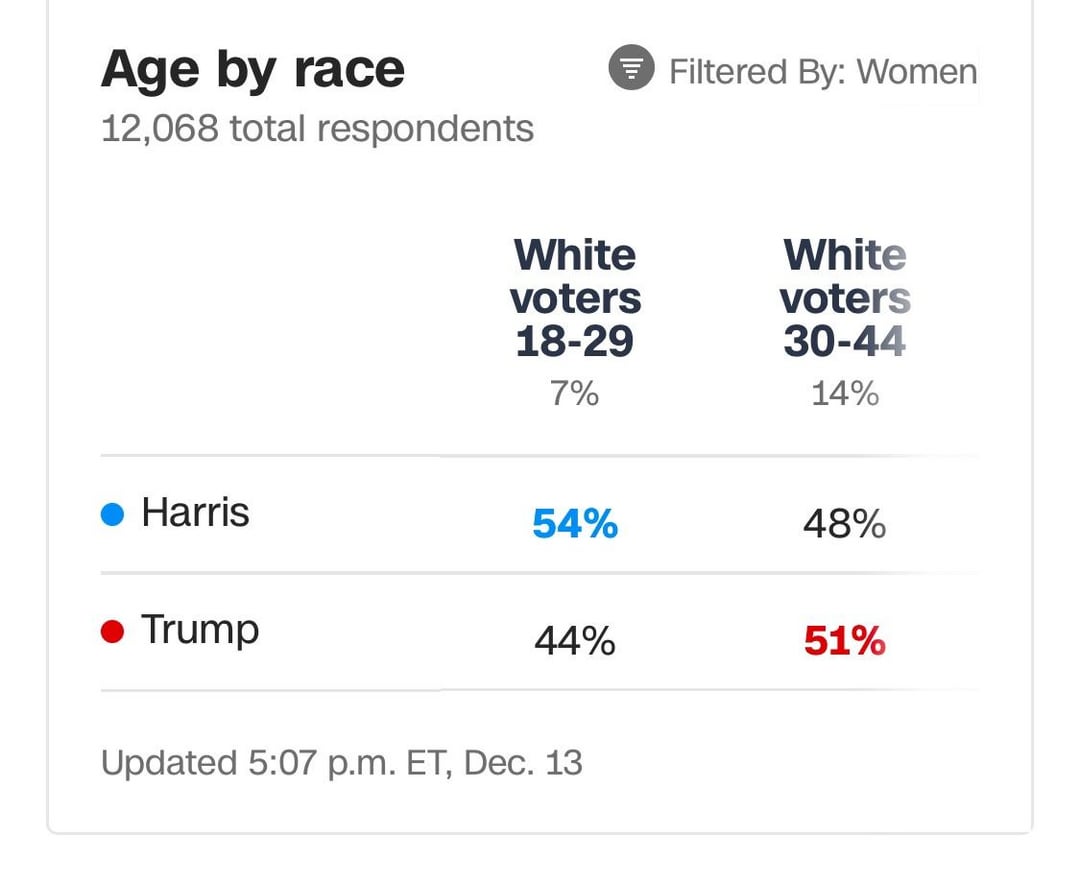This screenshot has height=883, width=1080.
Task: Click the 7% share under 18-29
Action: coord(574,394)
